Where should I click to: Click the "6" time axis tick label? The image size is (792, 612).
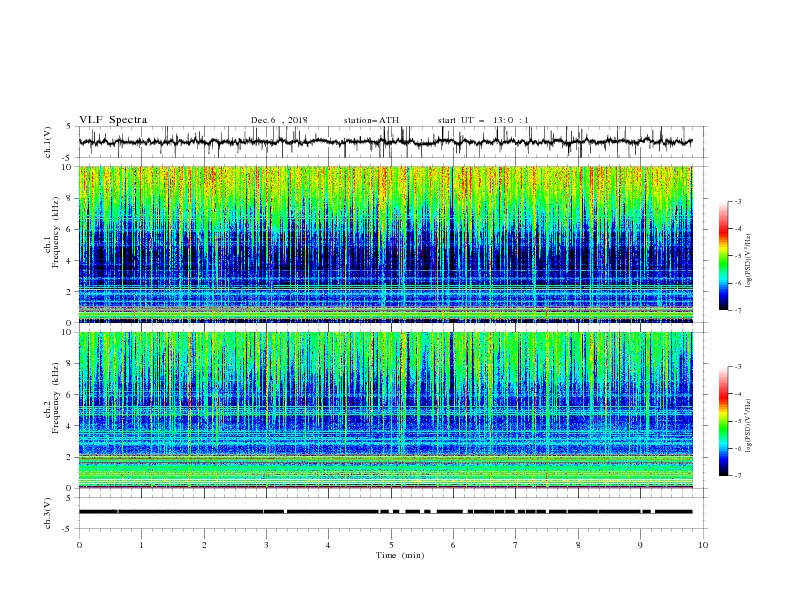coord(453,545)
